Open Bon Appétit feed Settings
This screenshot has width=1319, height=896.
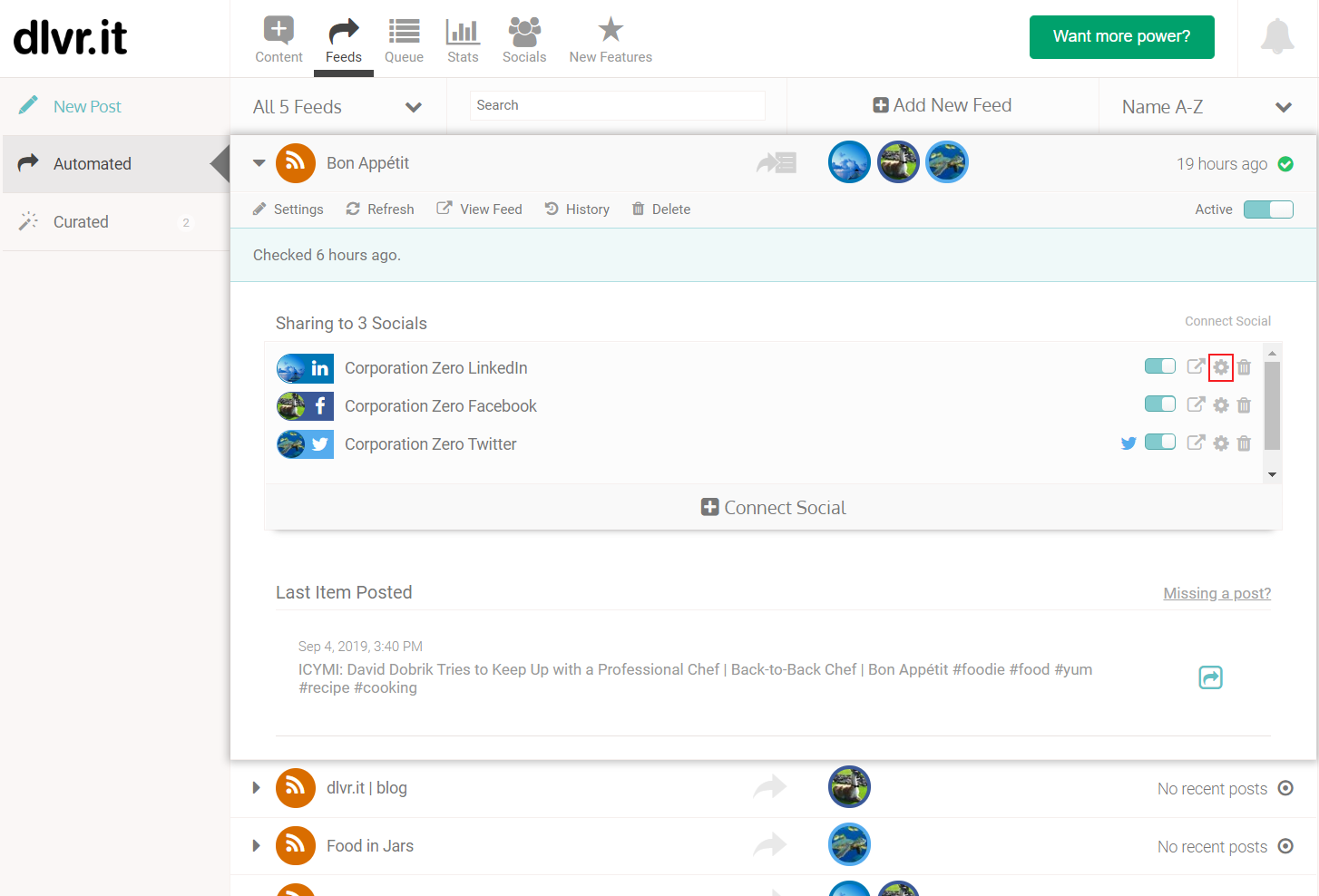288,209
